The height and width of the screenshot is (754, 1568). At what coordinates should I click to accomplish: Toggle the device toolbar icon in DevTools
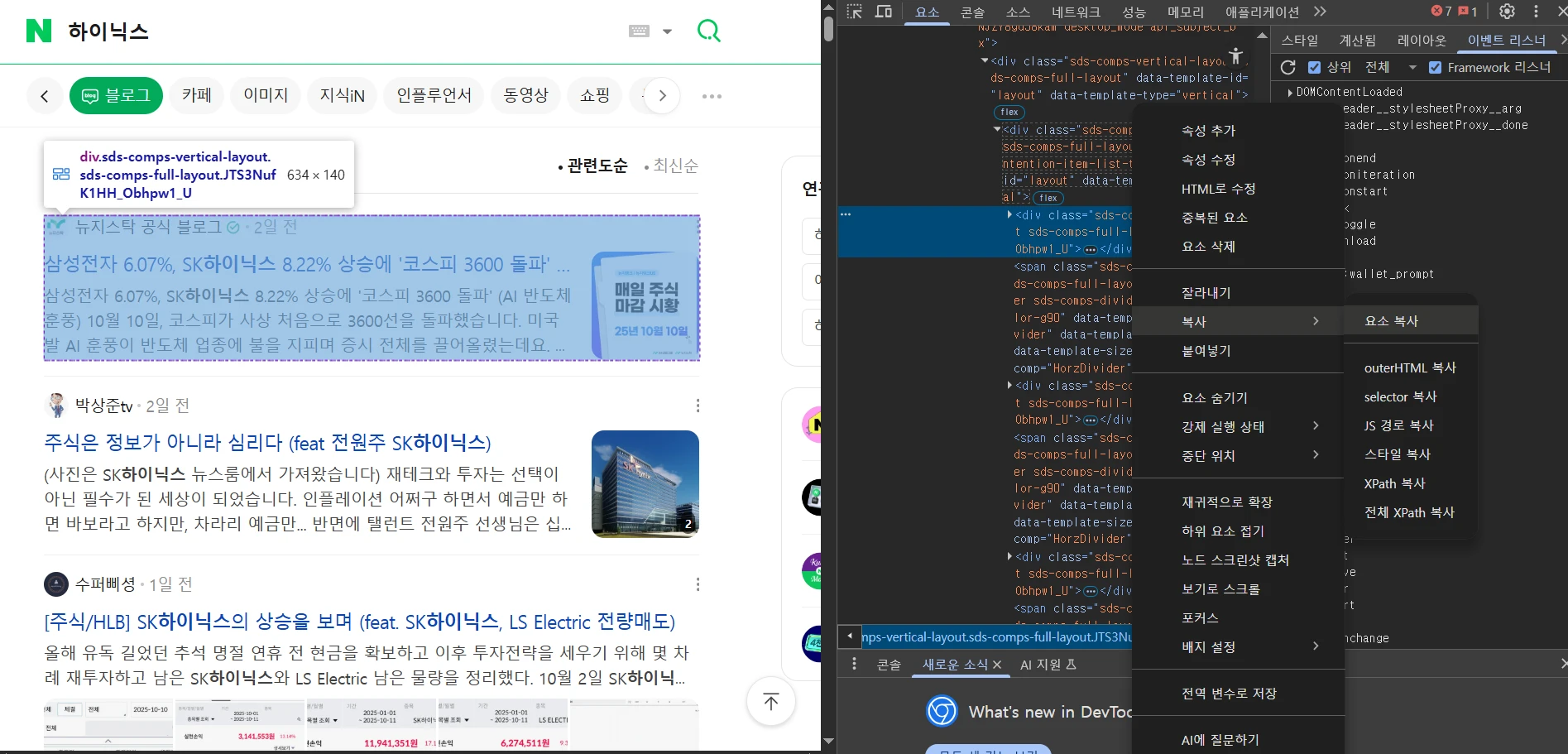(884, 12)
